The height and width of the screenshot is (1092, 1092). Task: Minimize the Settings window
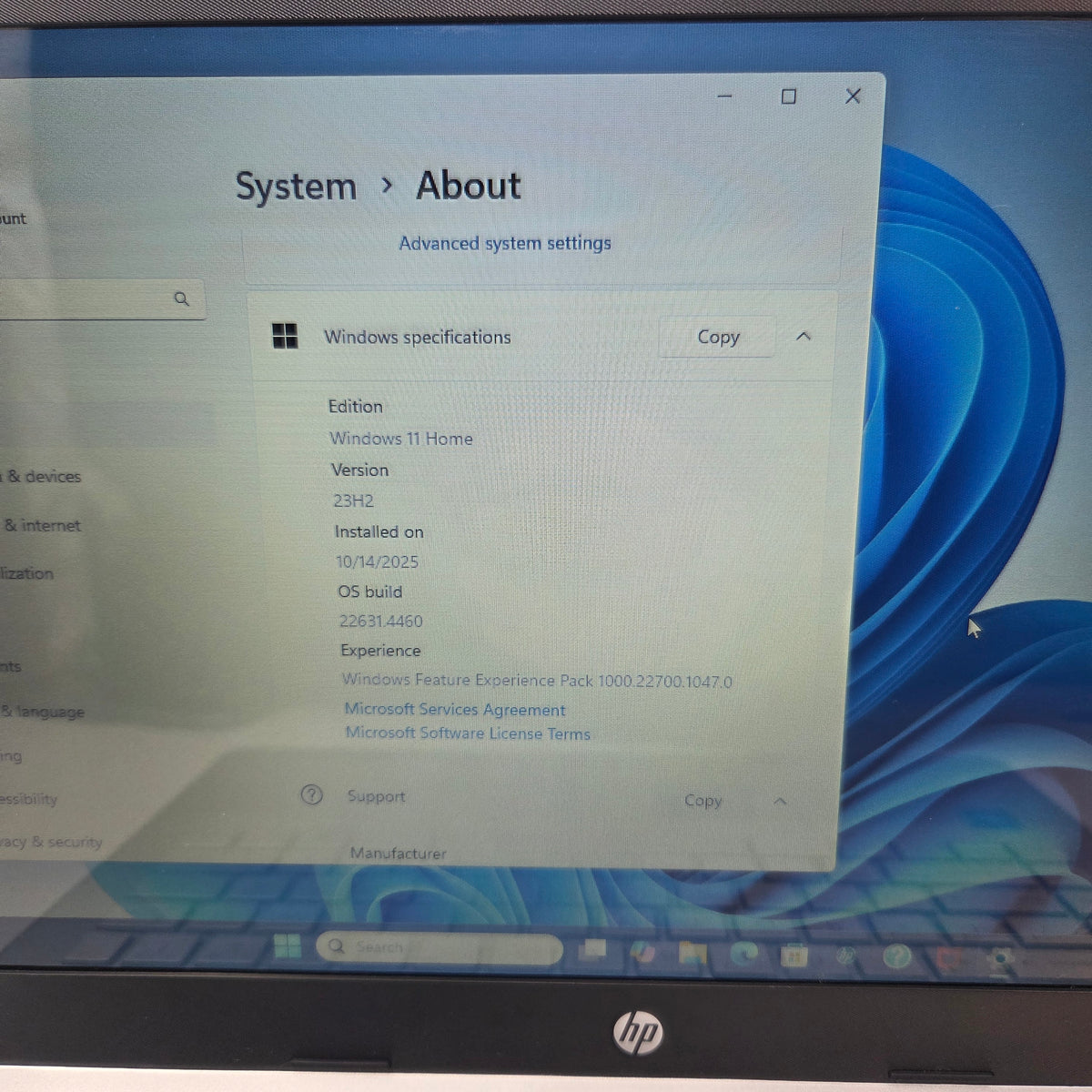pos(725,96)
